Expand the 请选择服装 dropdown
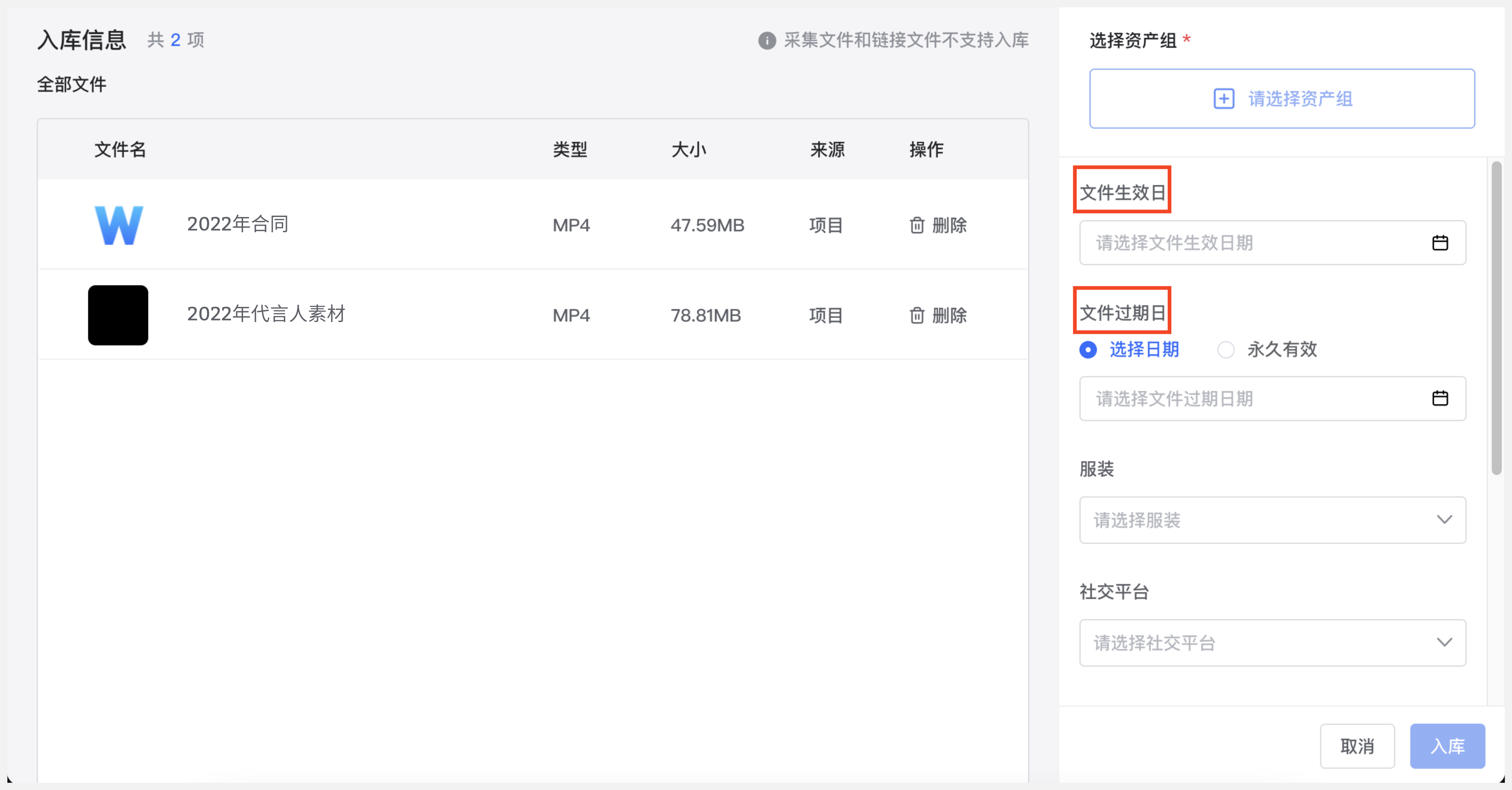The height and width of the screenshot is (790, 1512). click(1272, 520)
